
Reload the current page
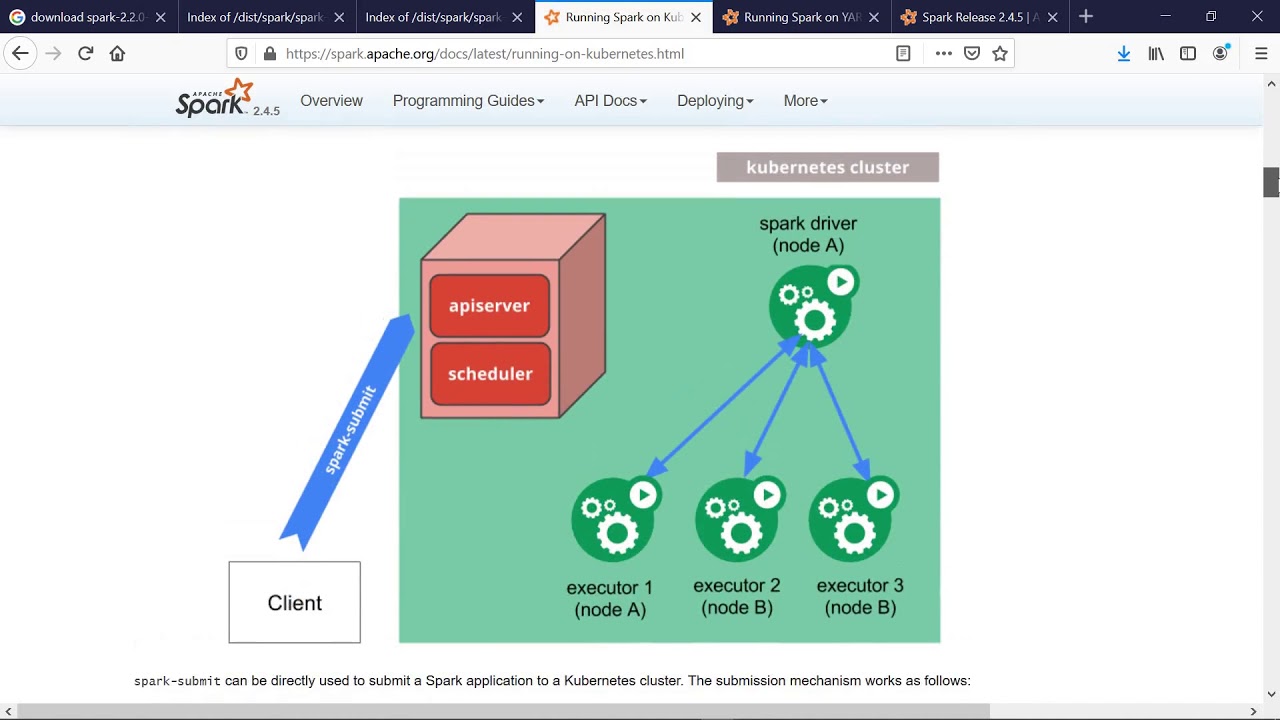tap(85, 54)
